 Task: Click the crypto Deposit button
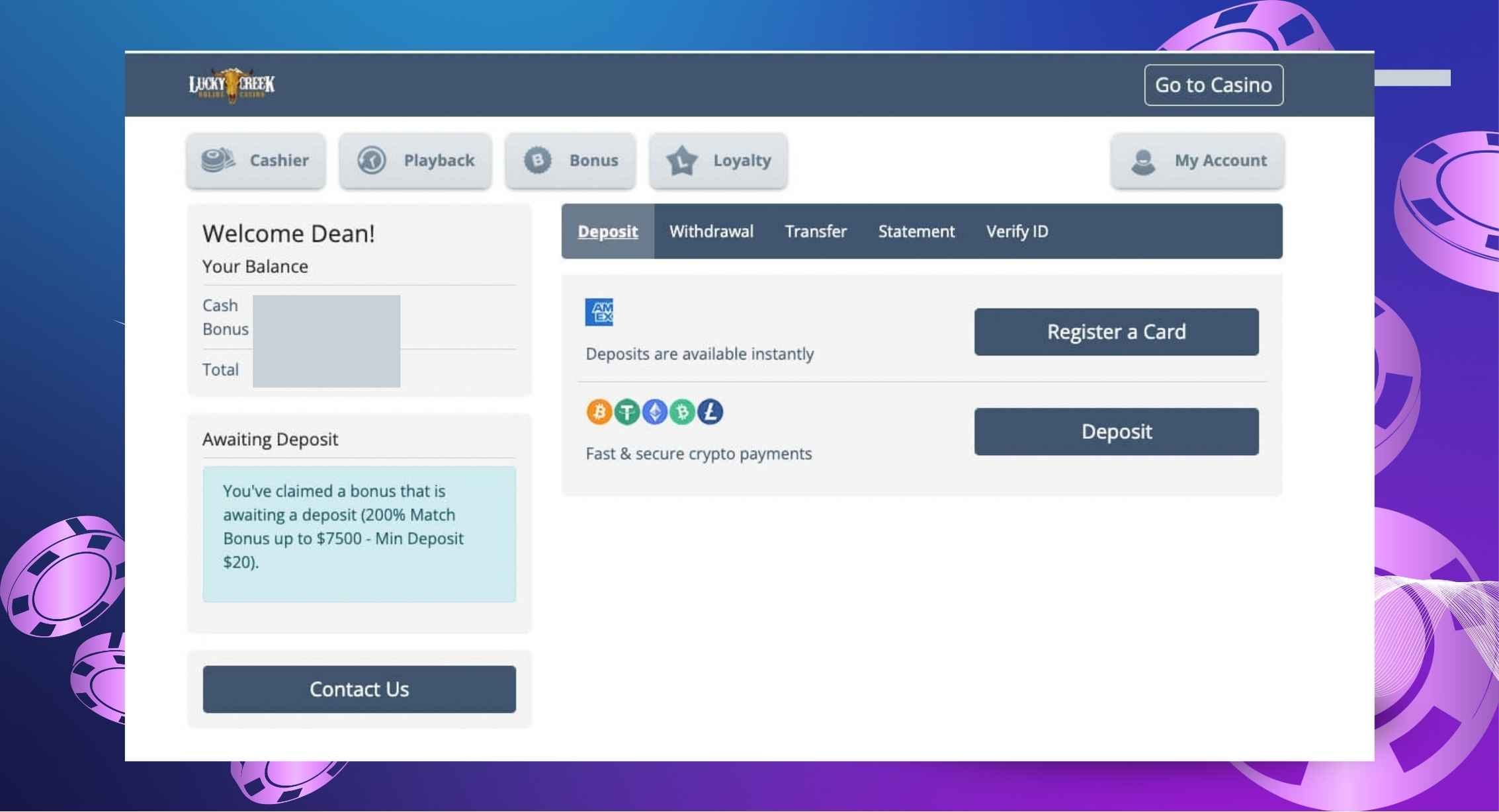pos(1117,432)
